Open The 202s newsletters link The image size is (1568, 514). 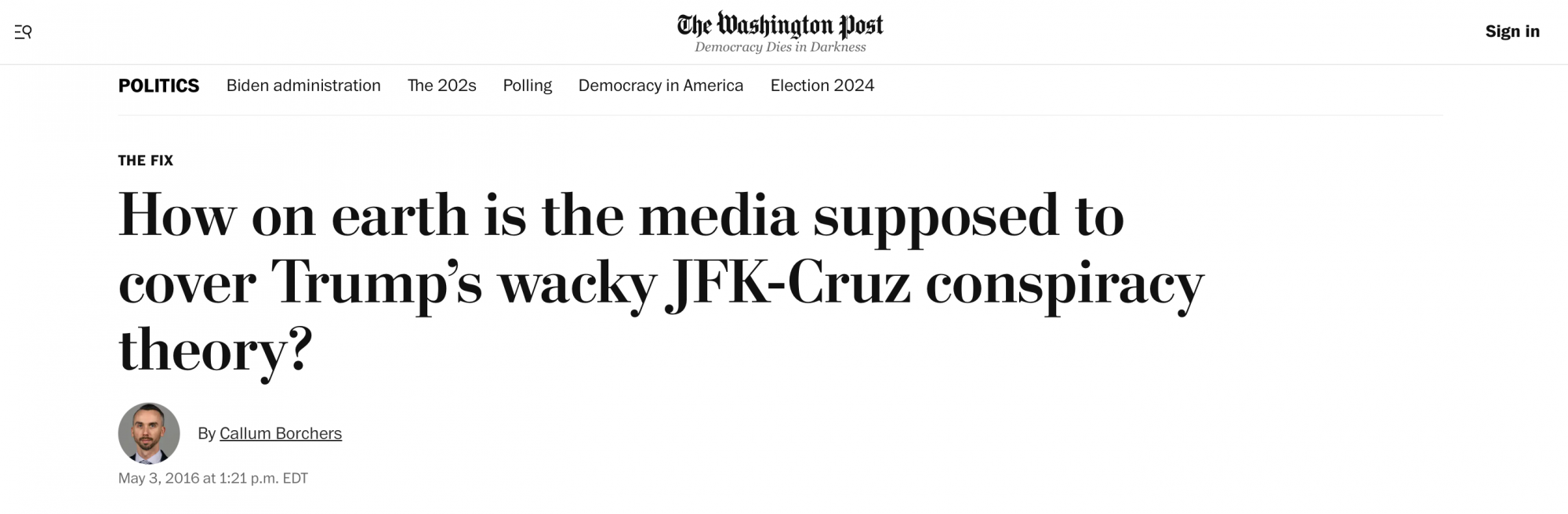pos(441,85)
